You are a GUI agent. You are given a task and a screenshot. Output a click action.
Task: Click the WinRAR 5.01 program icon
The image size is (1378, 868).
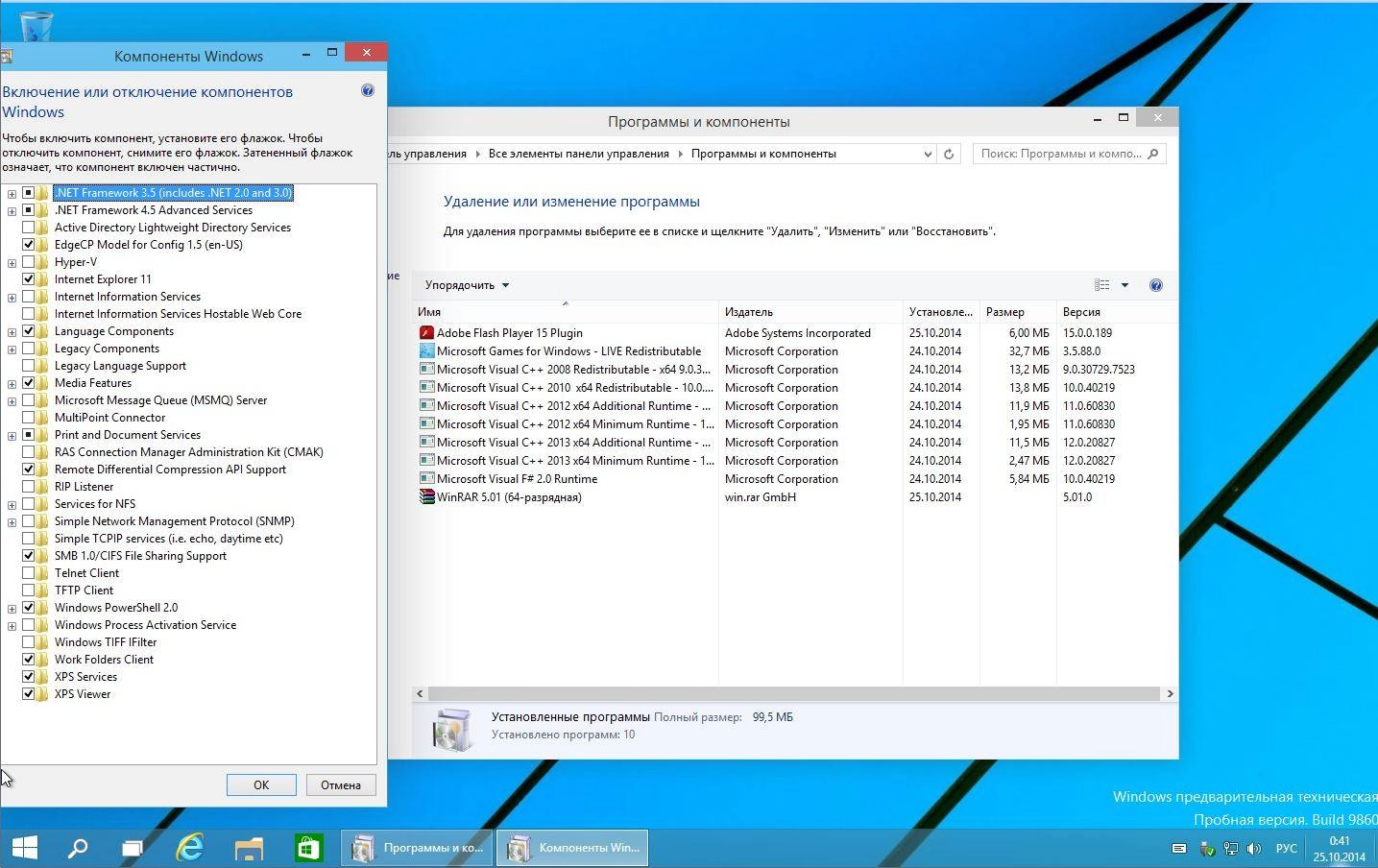[426, 497]
